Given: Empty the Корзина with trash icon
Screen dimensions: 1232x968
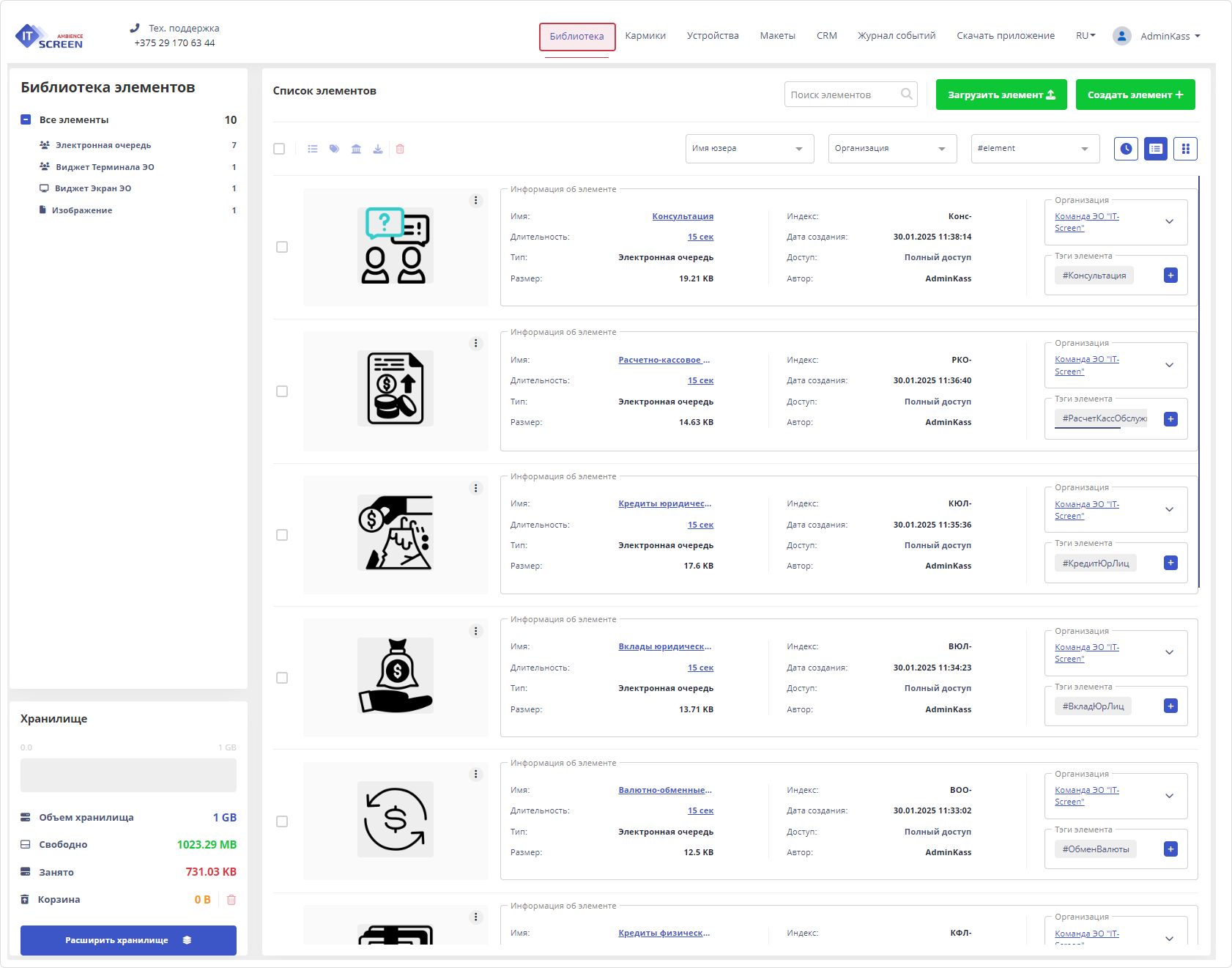Looking at the screenshot, I should [231, 900].
